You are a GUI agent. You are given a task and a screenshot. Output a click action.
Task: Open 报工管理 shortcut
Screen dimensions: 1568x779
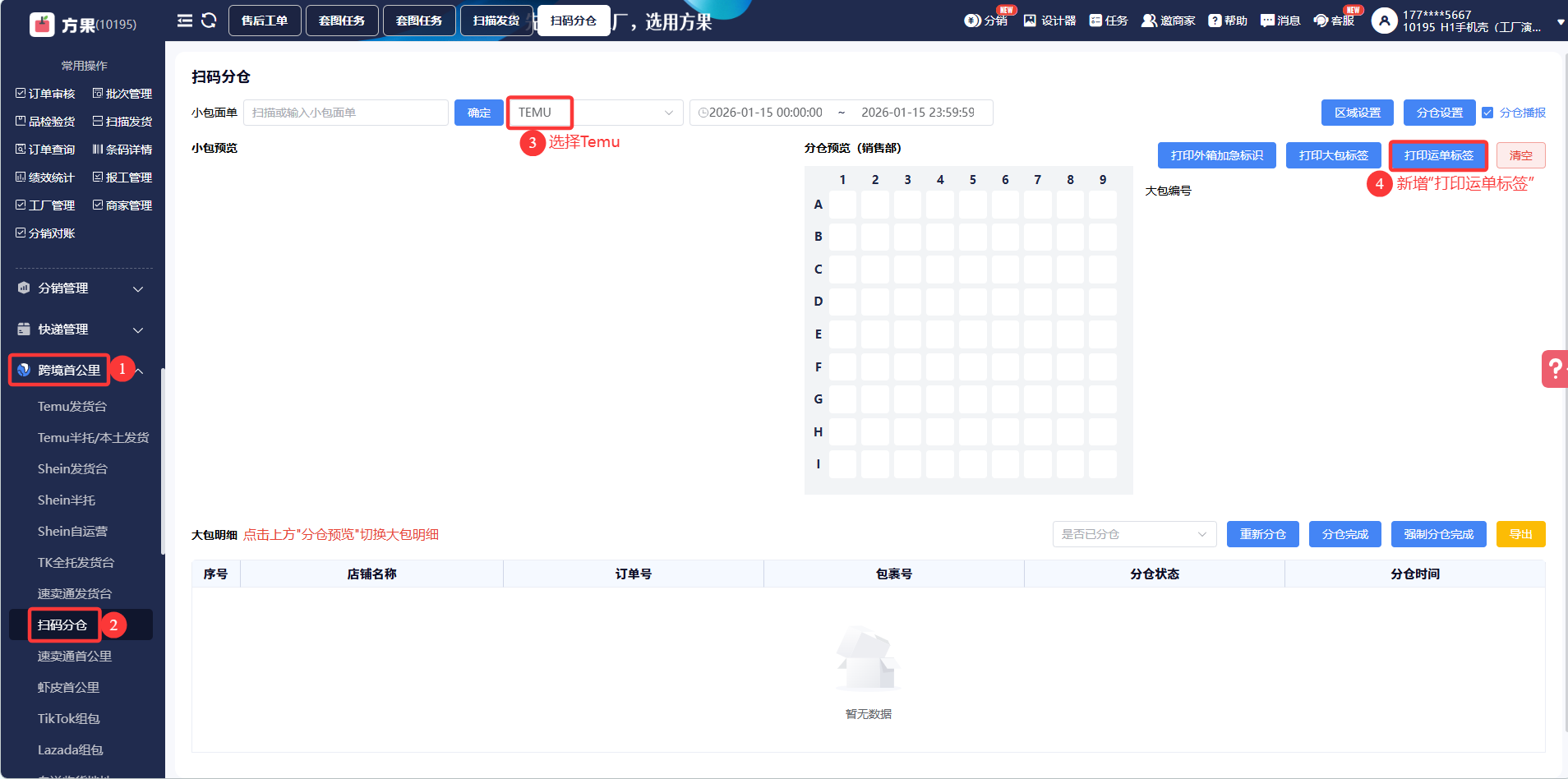click(x=122, y=177)
